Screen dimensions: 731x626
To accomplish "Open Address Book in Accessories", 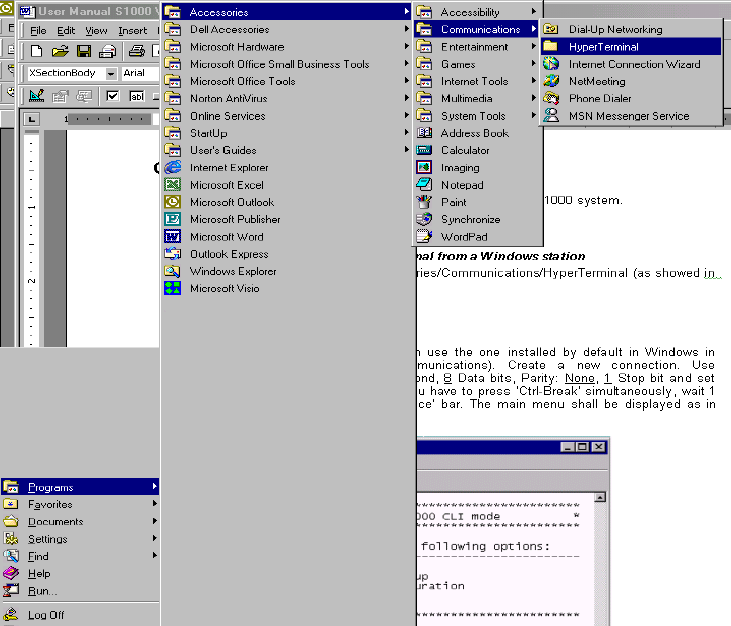I will 477,133.
